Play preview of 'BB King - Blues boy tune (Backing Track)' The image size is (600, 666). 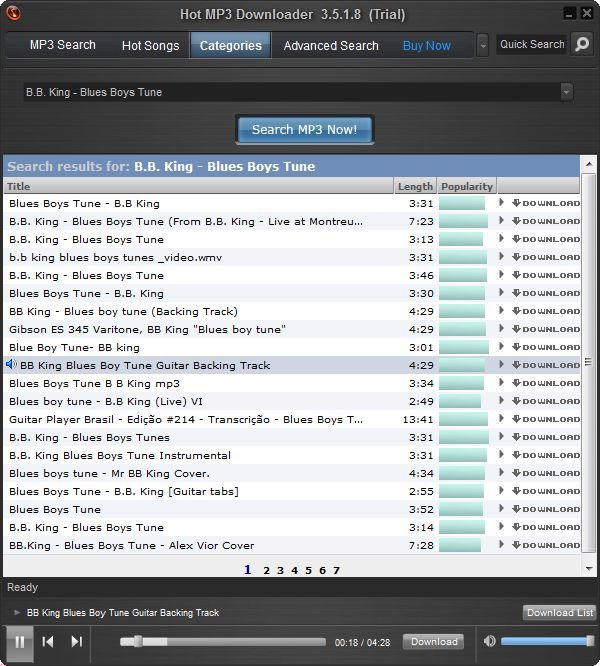(x=501, y=310)
